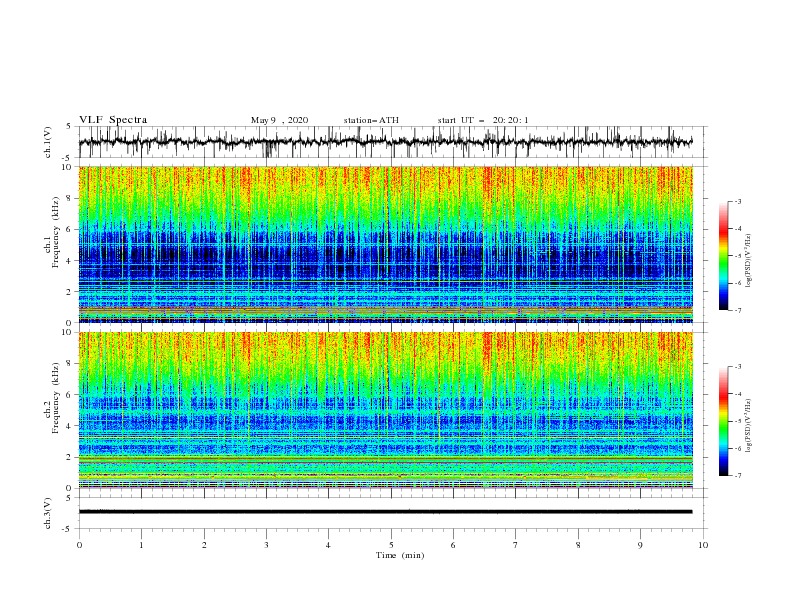Click the time axis tick label "7"

pos(516,545)
